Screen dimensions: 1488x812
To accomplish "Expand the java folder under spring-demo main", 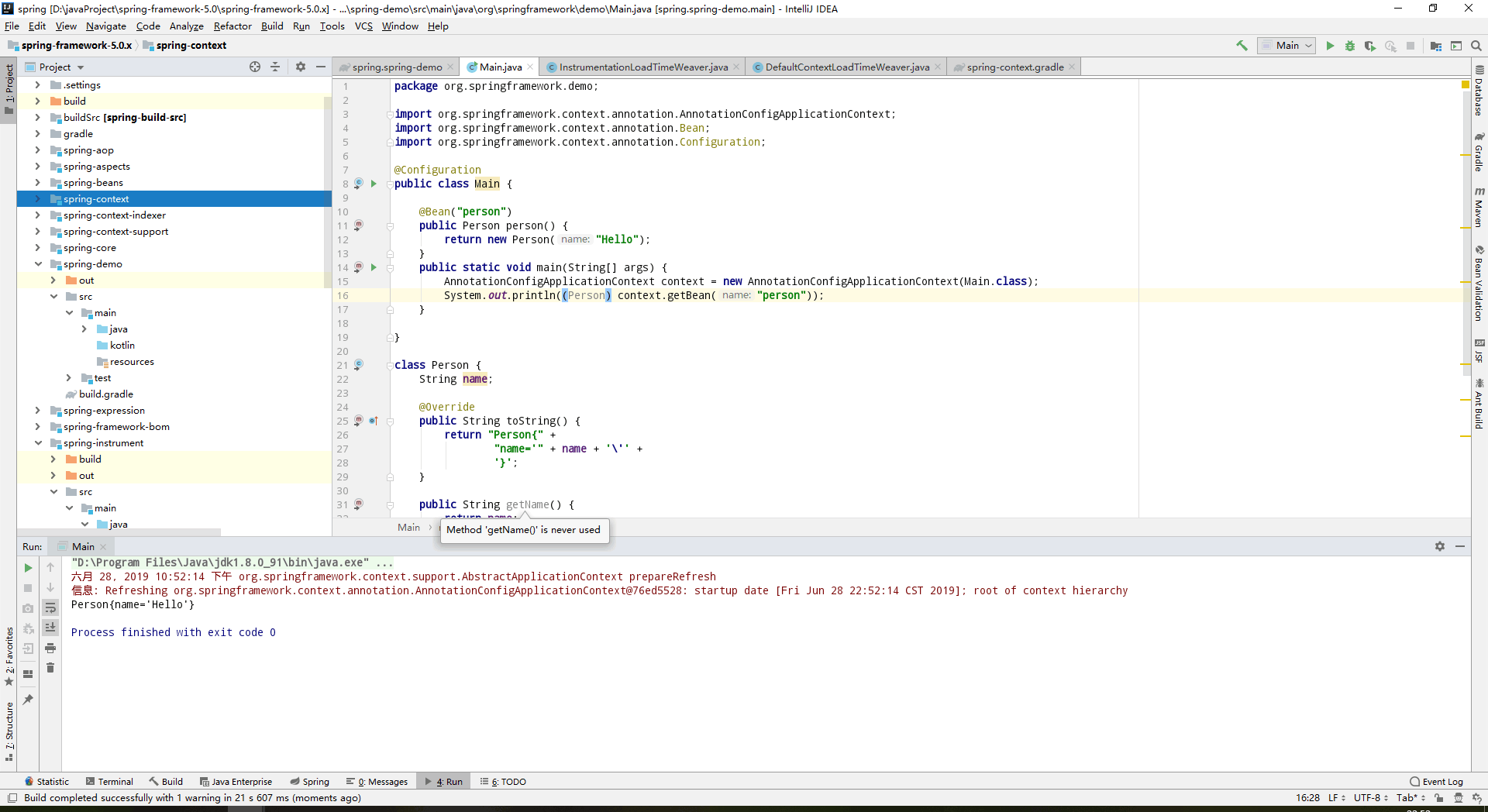I will [x=84, y=329].
